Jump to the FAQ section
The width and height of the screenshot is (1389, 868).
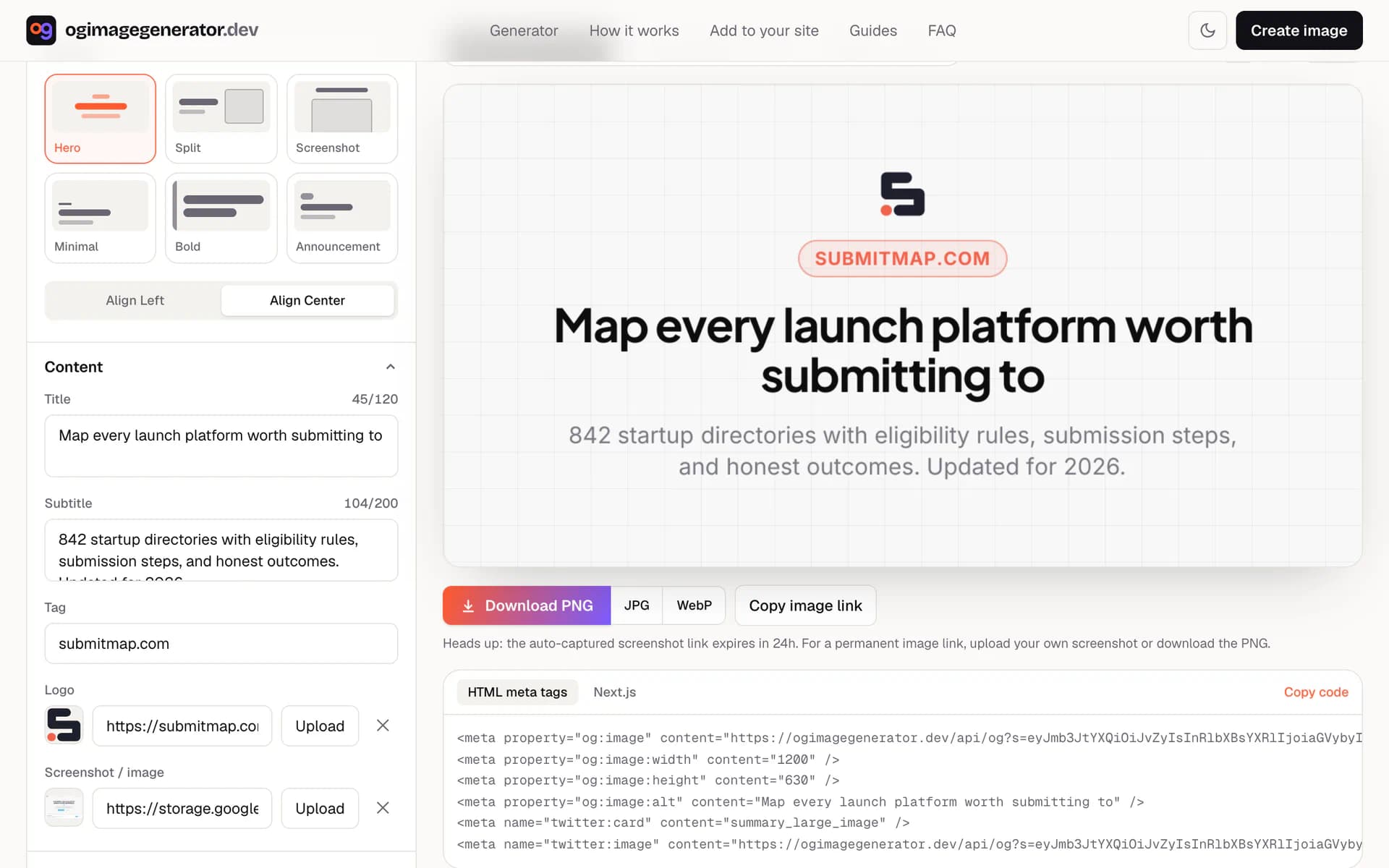click(x=942, y=30)
